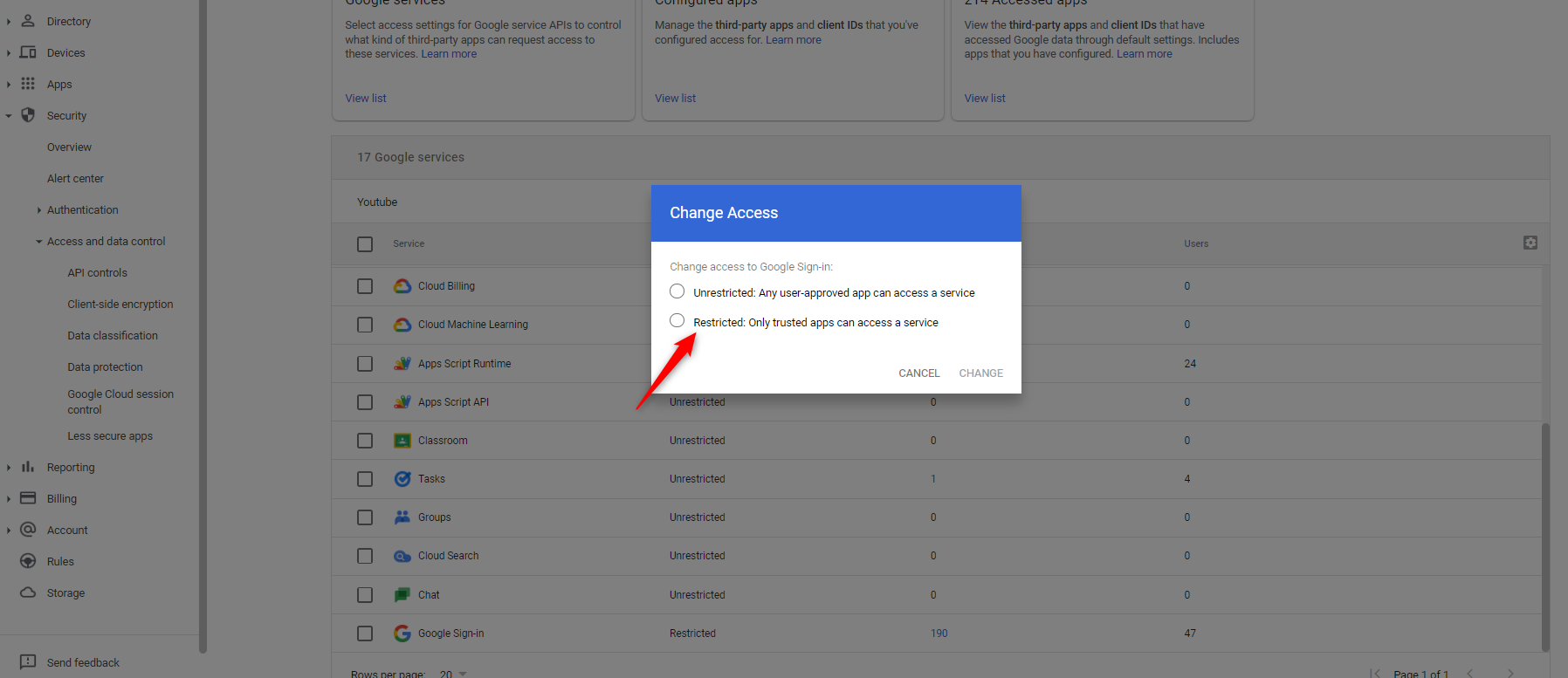Screen dimensions: 1568x678
Task: Click the services table vertical scrollbar
Action: [x=1545, y=537]
